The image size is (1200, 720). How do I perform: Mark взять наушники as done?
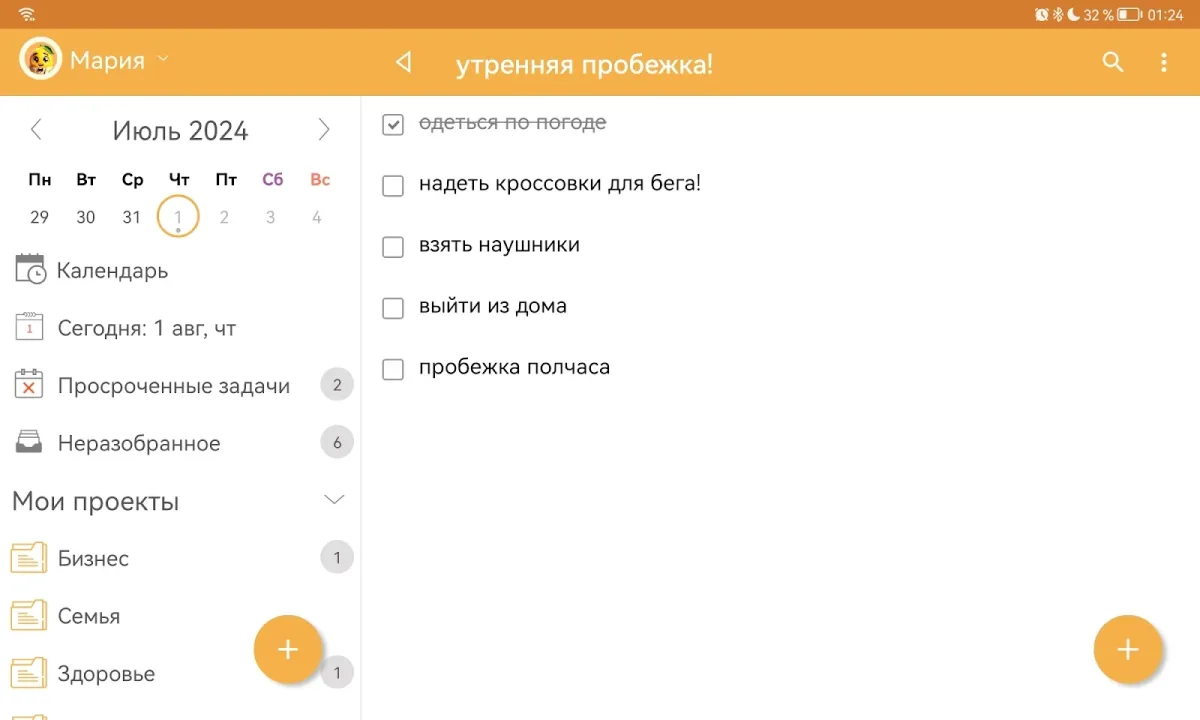point(393,247)
